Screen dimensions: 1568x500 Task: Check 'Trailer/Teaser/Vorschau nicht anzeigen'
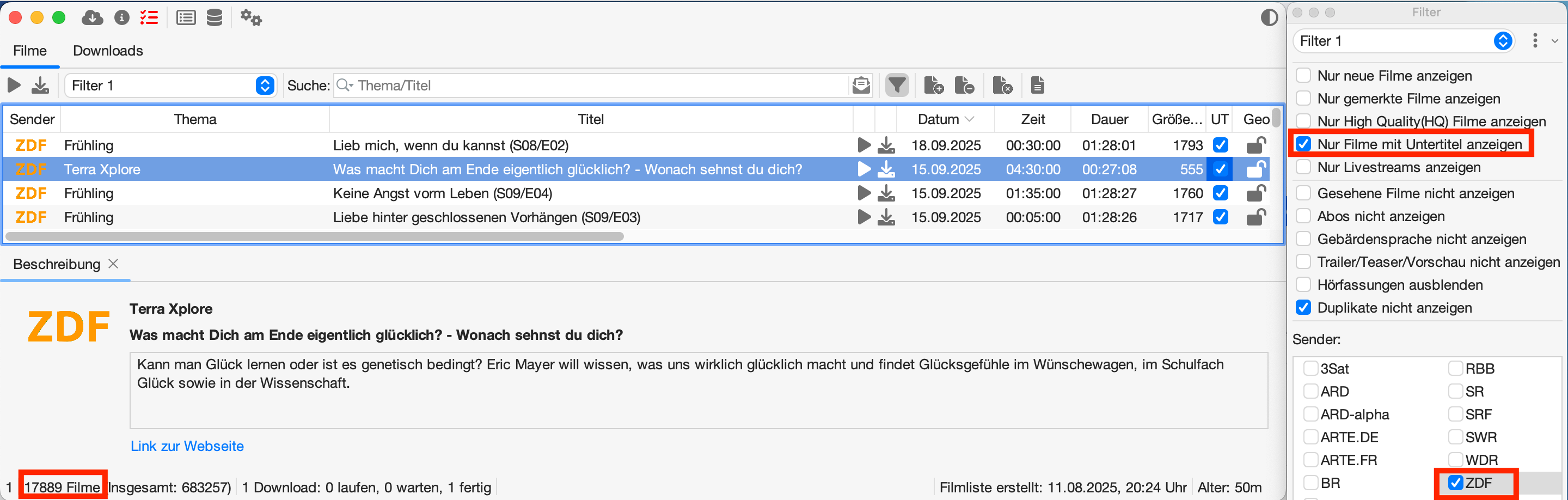click(x=1303, y=262)
